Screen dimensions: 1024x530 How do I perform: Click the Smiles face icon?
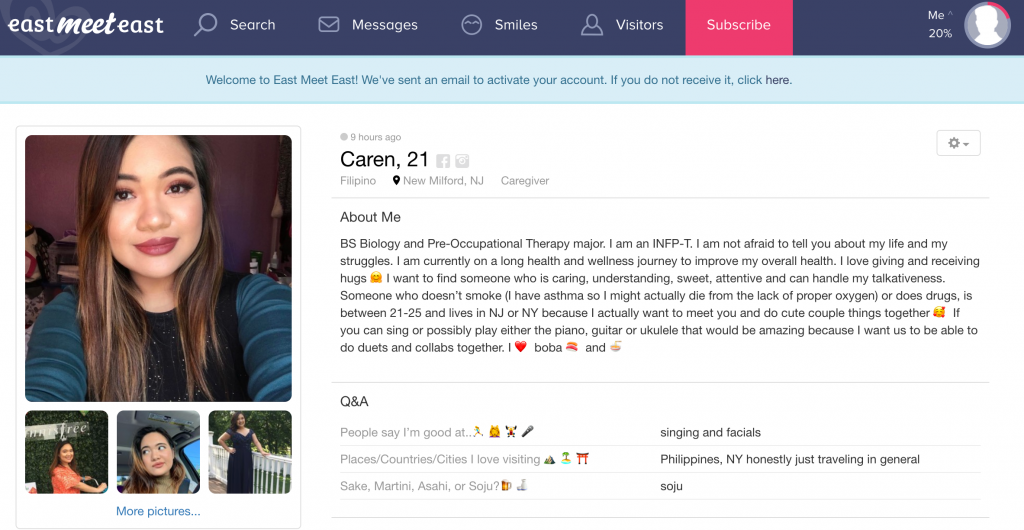[472, 25]
